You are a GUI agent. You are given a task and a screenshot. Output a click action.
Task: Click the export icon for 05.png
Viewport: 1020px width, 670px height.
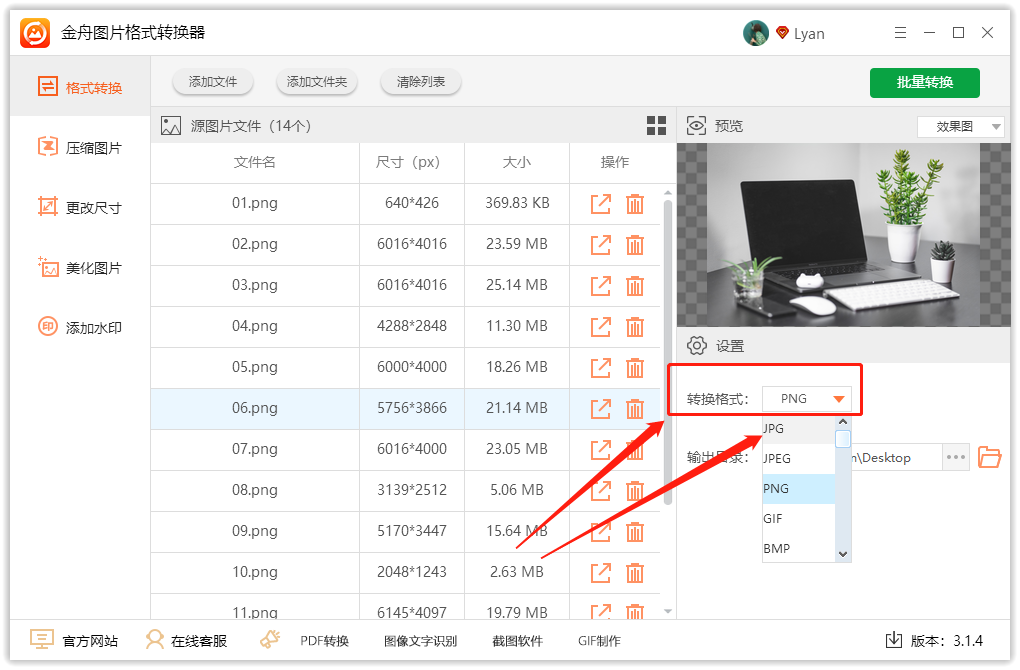(x=600, y=368)
